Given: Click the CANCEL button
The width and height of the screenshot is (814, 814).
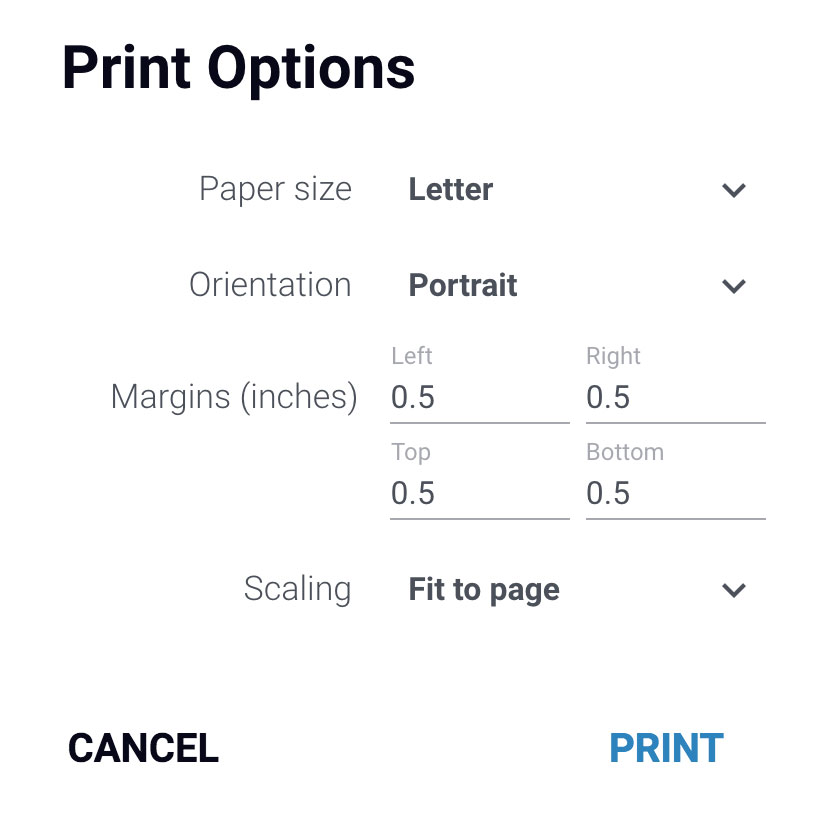Looking at the screenshot, I should (143, 748).
